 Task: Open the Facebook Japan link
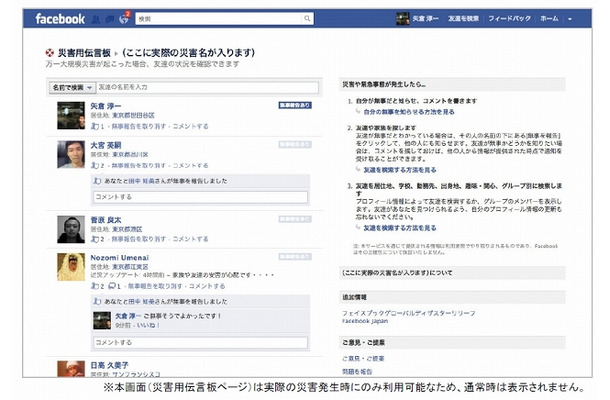coord(365,321)
